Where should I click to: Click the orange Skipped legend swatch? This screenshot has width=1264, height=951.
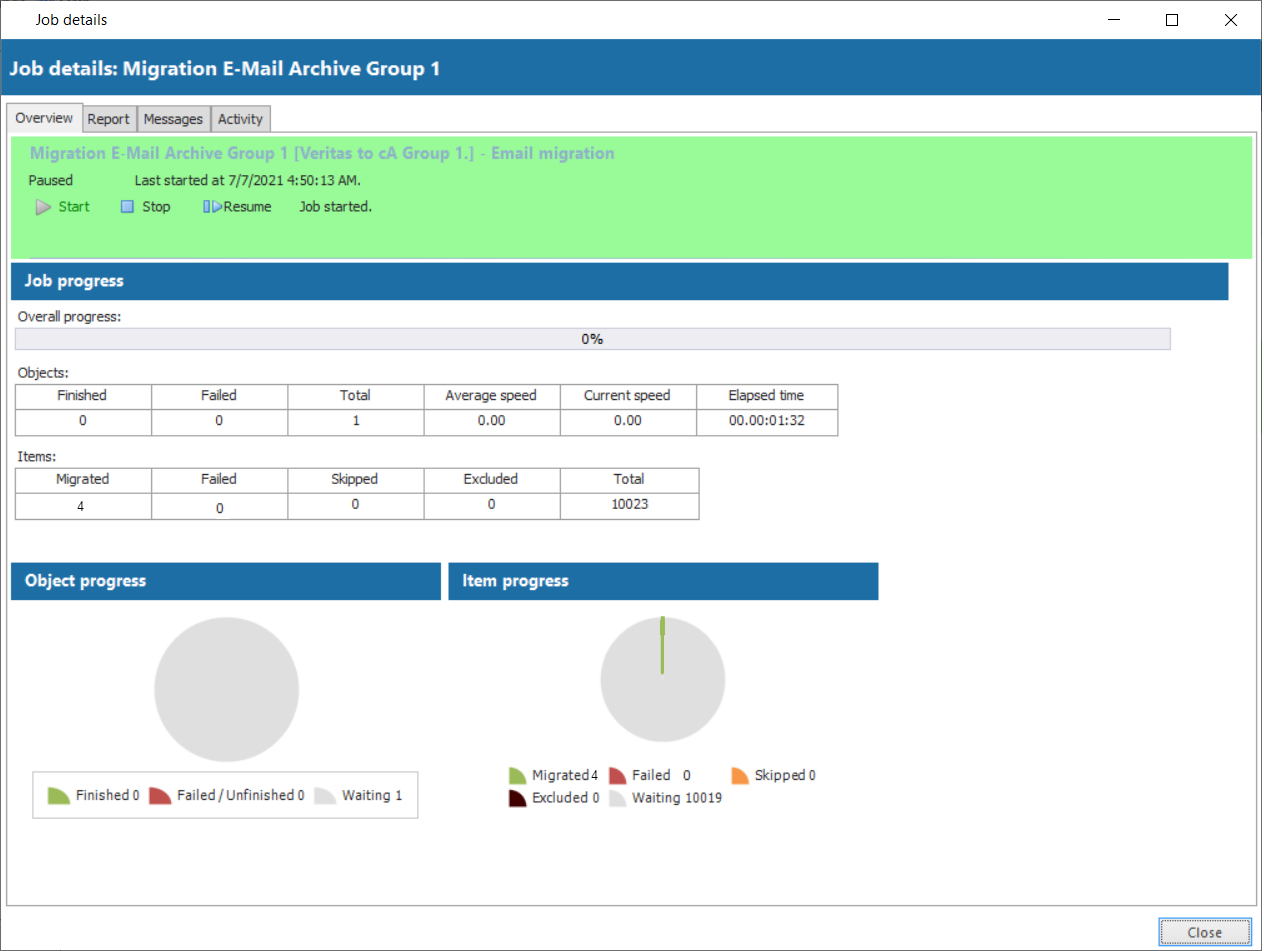(x=740, y=776)
